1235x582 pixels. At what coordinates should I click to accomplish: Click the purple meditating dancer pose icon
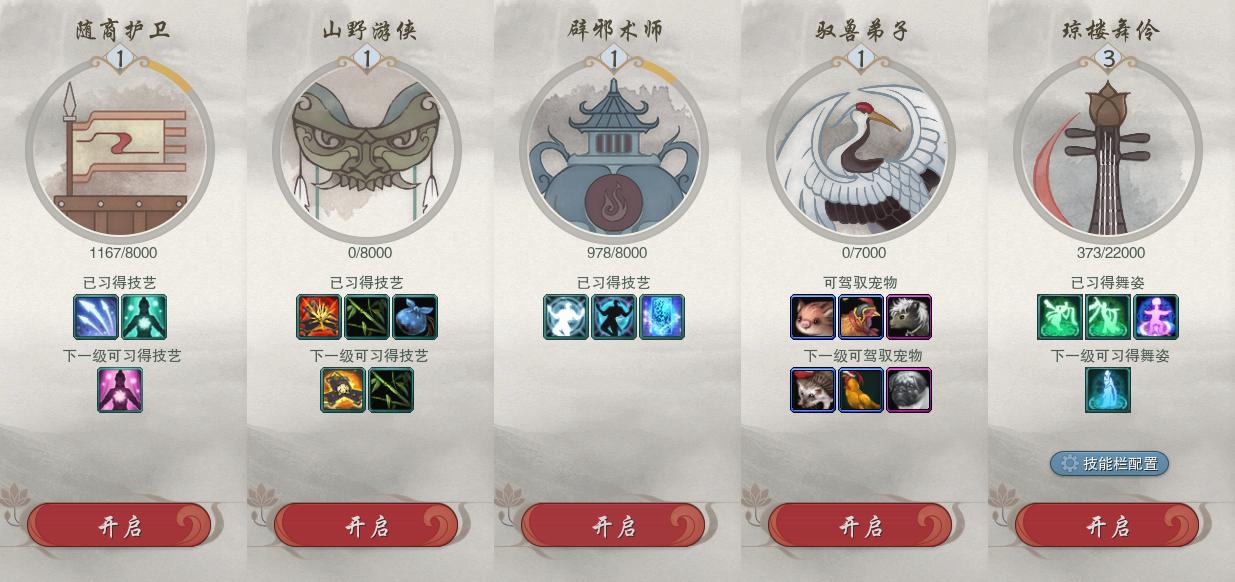(1156, 317)
